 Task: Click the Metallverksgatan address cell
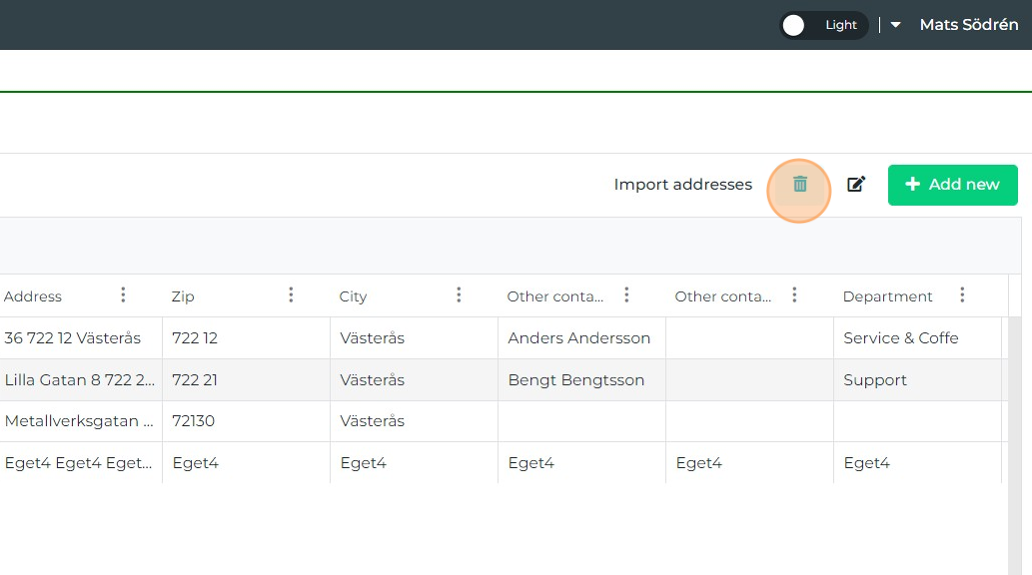point(79,421)
